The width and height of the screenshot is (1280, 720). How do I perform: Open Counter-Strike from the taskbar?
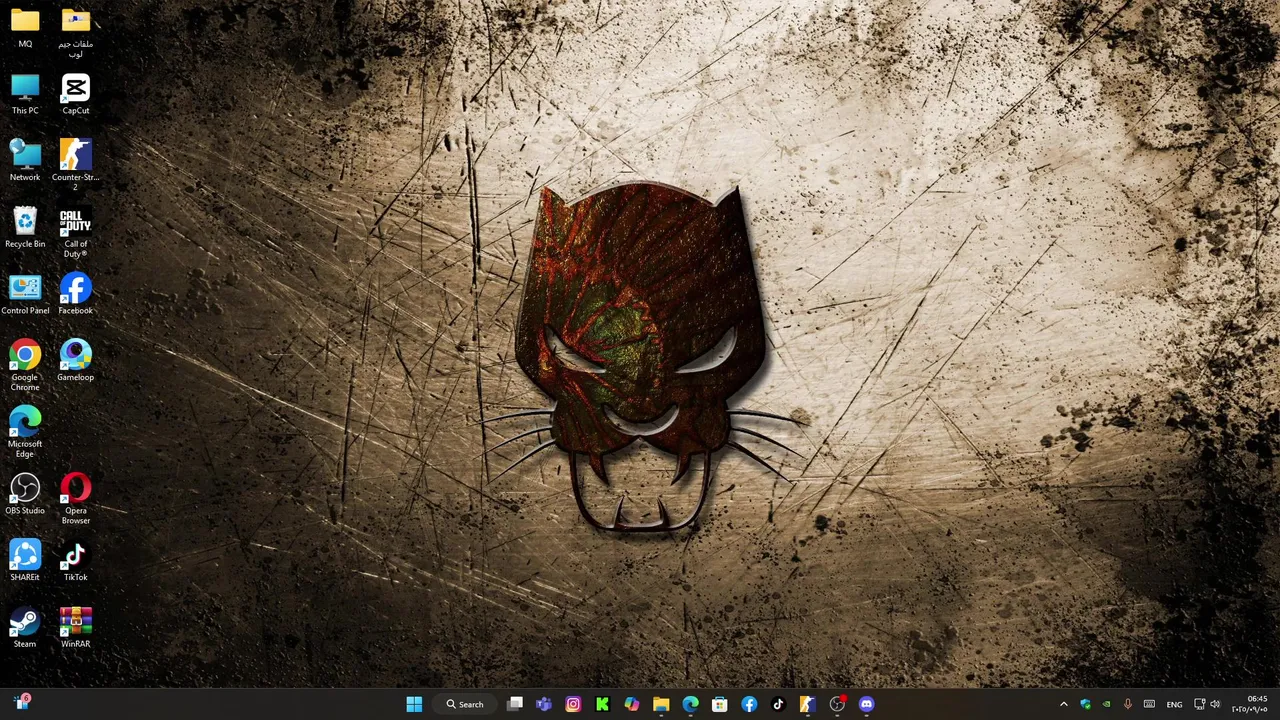coord(807,704)
